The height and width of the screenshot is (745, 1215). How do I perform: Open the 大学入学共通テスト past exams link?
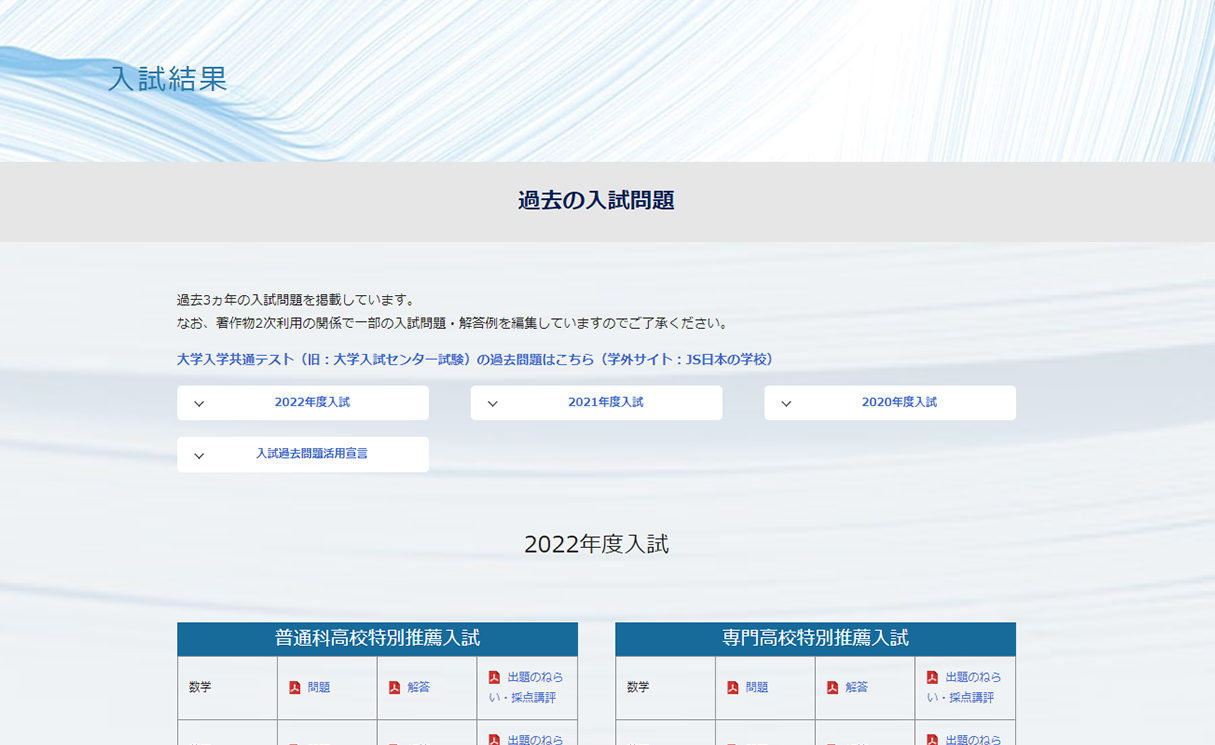[475, 360]
